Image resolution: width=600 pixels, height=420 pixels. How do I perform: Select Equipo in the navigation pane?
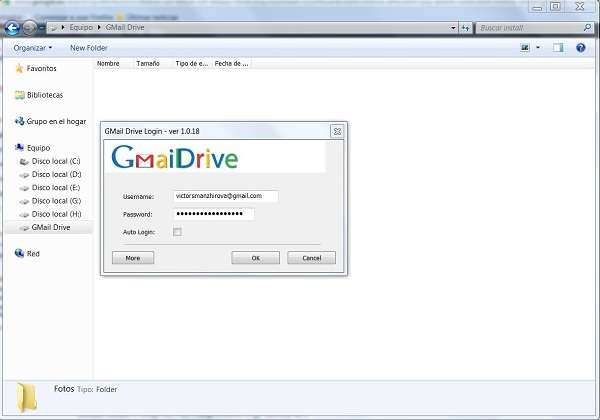click(38, 148)
